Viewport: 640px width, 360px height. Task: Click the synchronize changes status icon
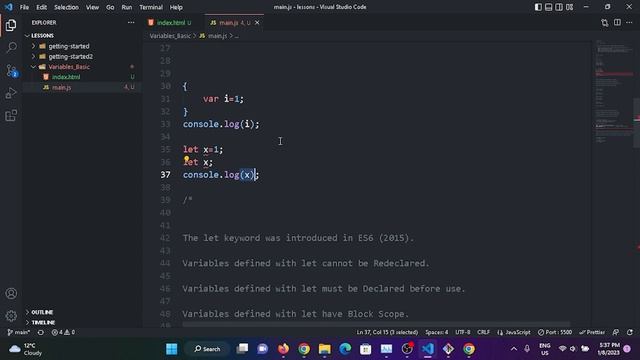coord(40,332)
